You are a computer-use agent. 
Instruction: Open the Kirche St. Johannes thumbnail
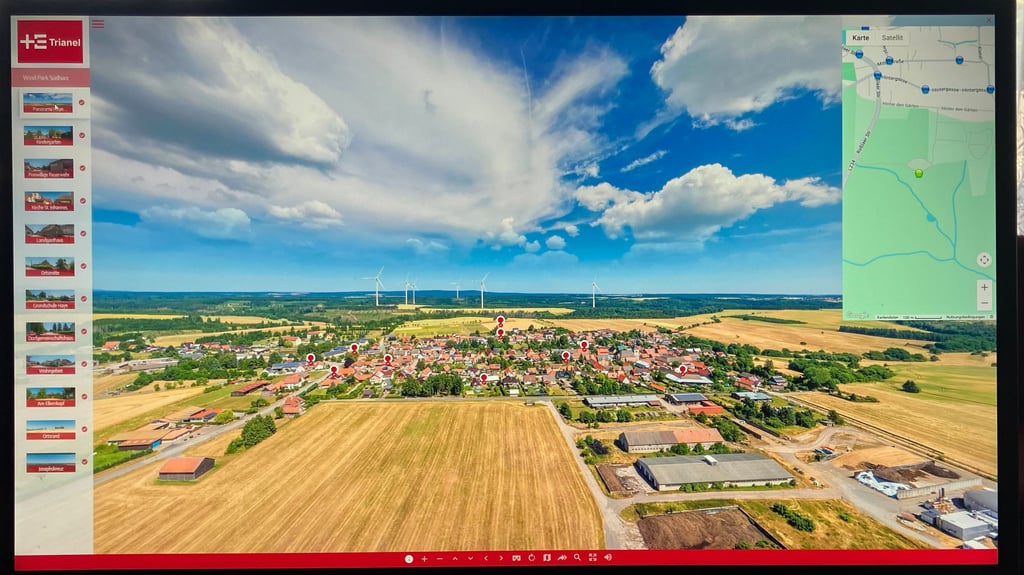[x=49, y=201]
